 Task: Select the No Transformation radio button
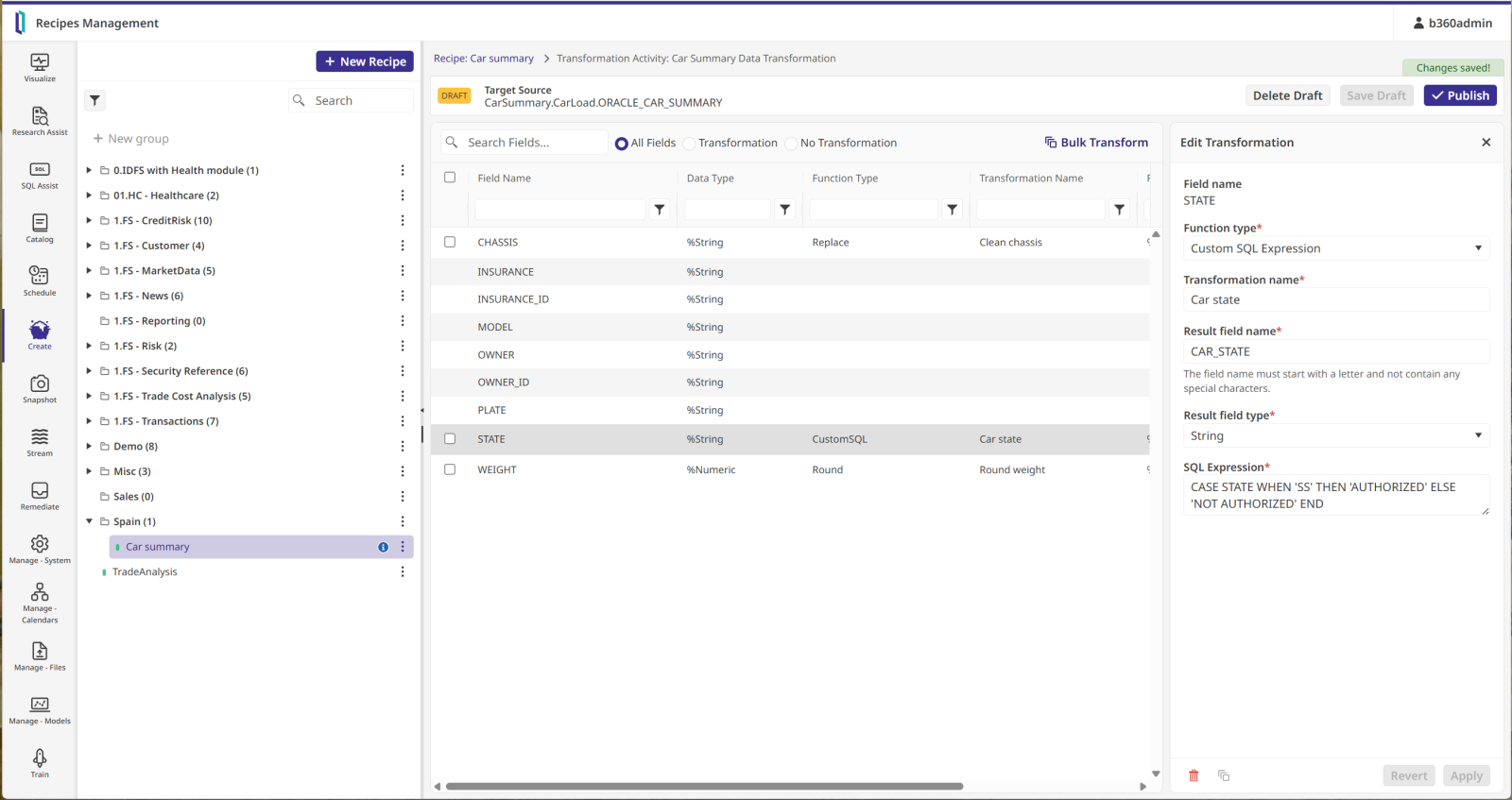791,144
